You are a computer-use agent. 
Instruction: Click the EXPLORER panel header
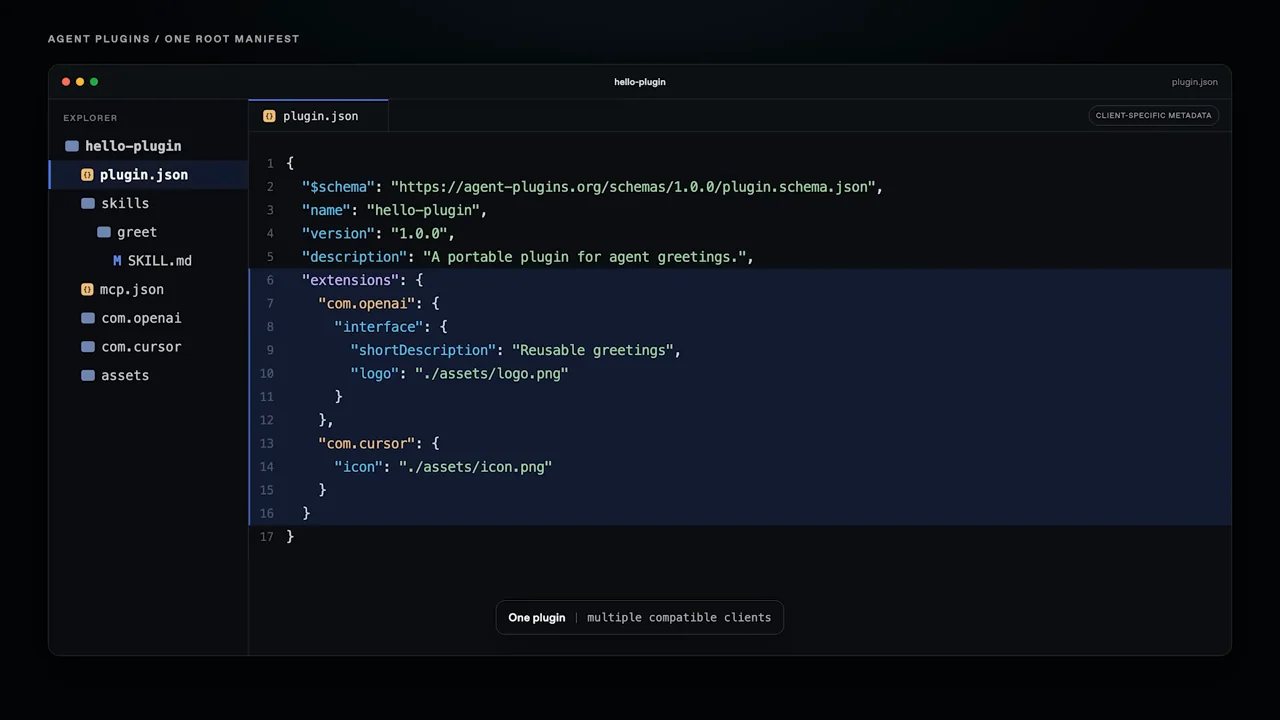tap(90, 118)
